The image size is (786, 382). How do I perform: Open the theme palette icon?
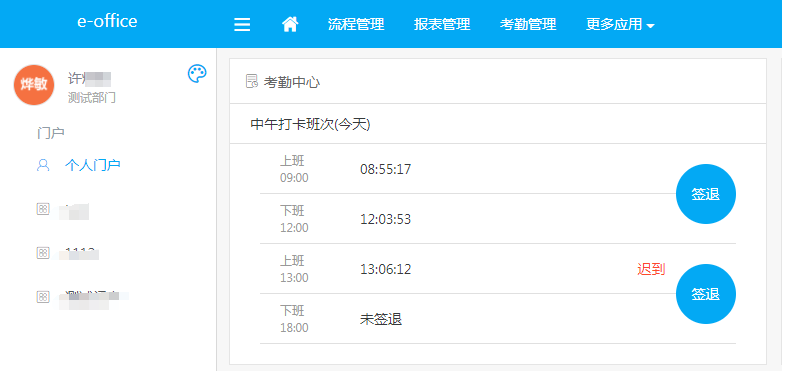pos(197,74)
